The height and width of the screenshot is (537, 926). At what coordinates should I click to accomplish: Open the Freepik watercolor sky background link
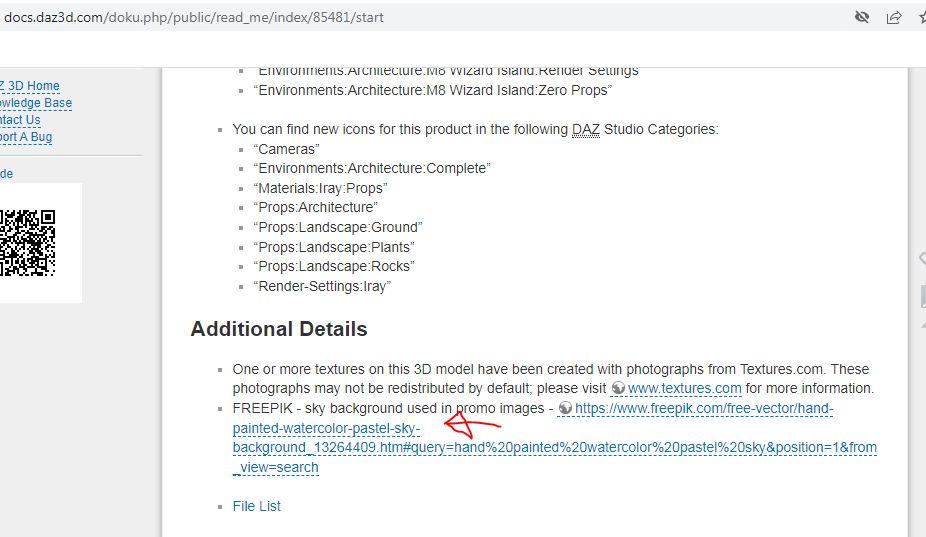(x=554, y=447)
